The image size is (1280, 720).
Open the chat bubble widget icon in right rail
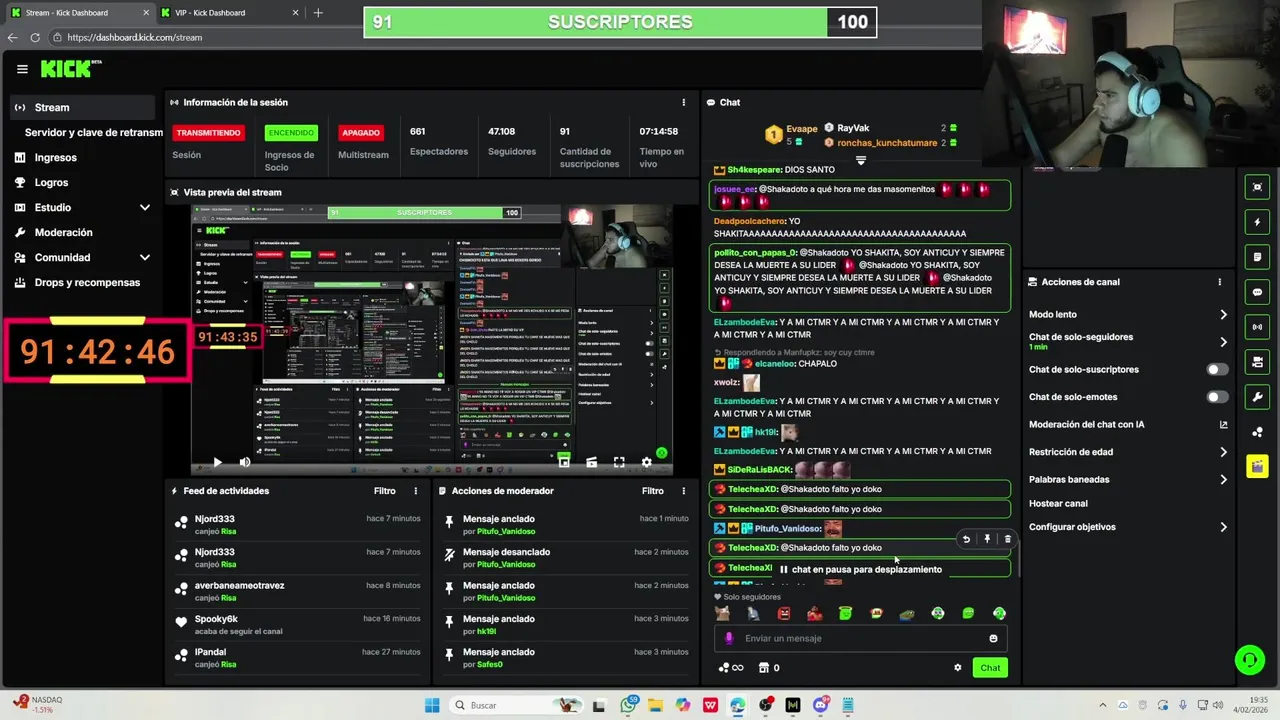[1257, 292]
